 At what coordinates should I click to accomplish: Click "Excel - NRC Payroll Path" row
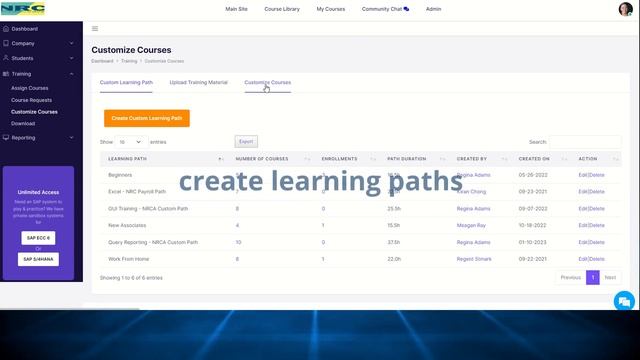(361, 192)
